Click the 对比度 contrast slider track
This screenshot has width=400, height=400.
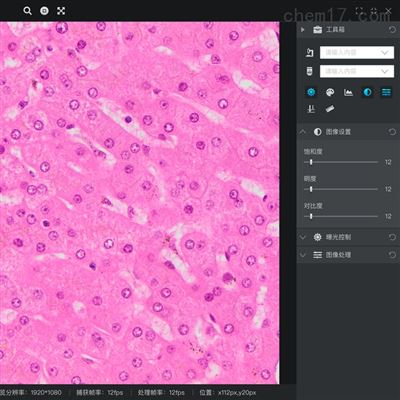tap(341, 216)
